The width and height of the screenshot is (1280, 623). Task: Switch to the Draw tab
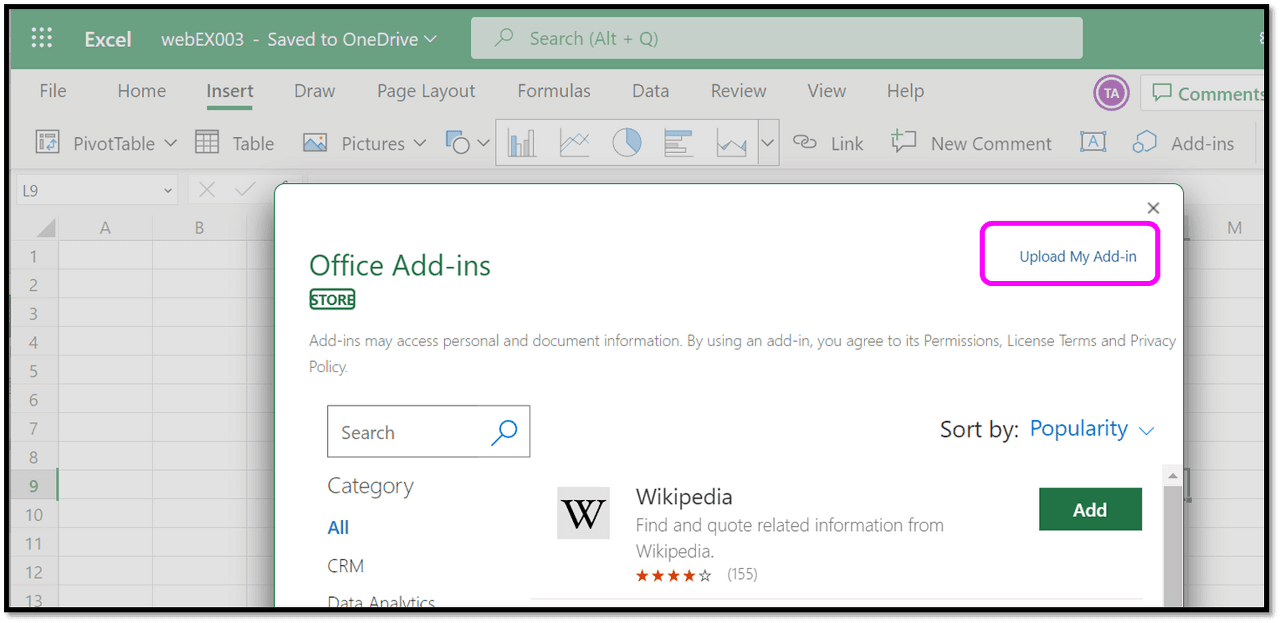click(x=315, y=91)
